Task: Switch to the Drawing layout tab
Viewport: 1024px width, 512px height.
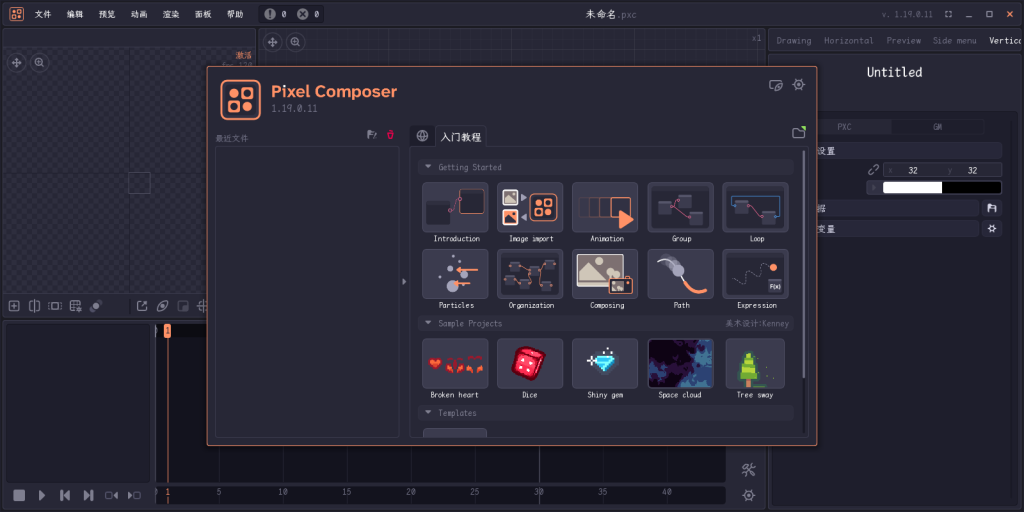Action: 793,40
